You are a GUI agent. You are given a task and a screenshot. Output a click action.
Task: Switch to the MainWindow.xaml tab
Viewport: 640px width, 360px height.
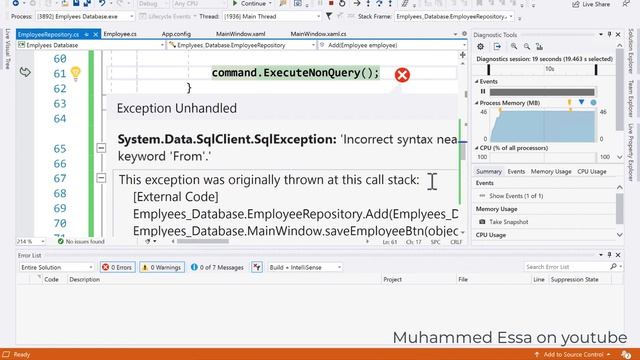(x=240, y=34)
